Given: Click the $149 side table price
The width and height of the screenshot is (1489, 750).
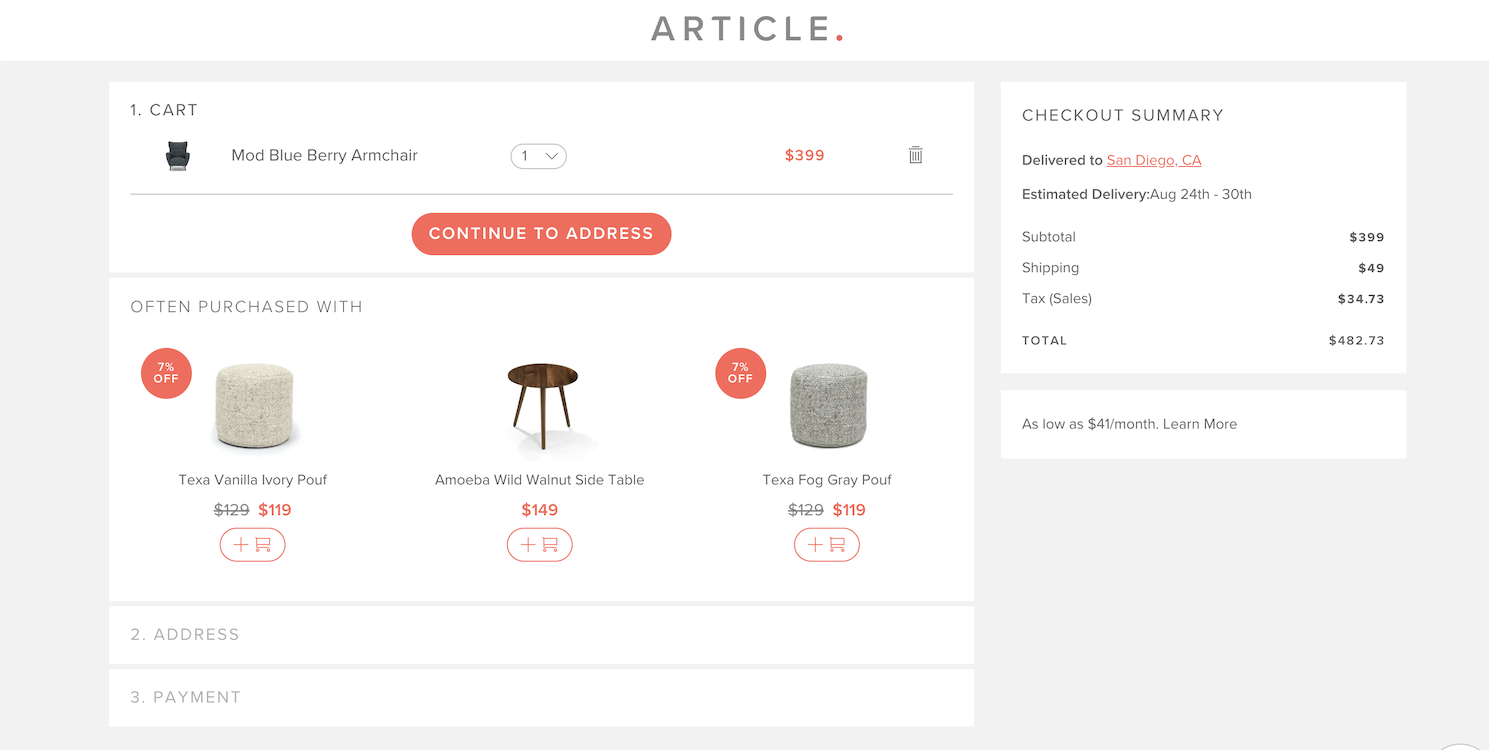Looking at the screenshot, I should point(540,510).
